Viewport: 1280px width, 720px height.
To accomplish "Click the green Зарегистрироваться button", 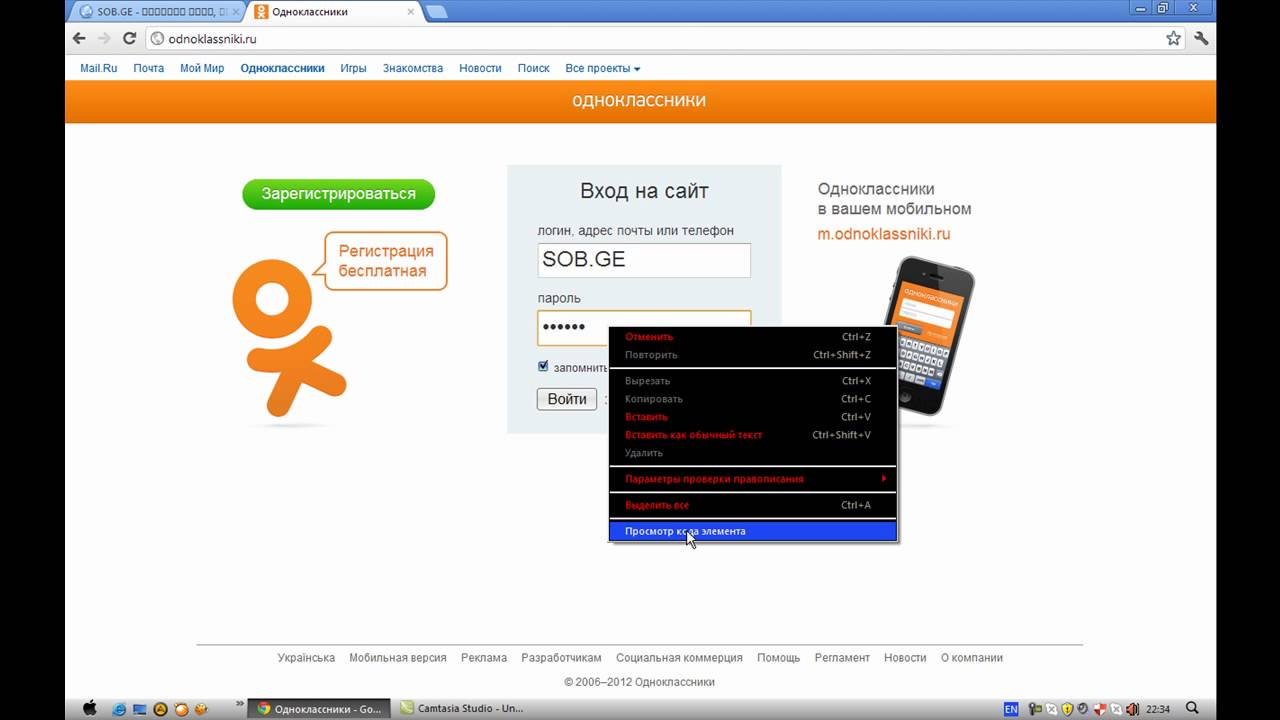I will click(x=338, y=194).
